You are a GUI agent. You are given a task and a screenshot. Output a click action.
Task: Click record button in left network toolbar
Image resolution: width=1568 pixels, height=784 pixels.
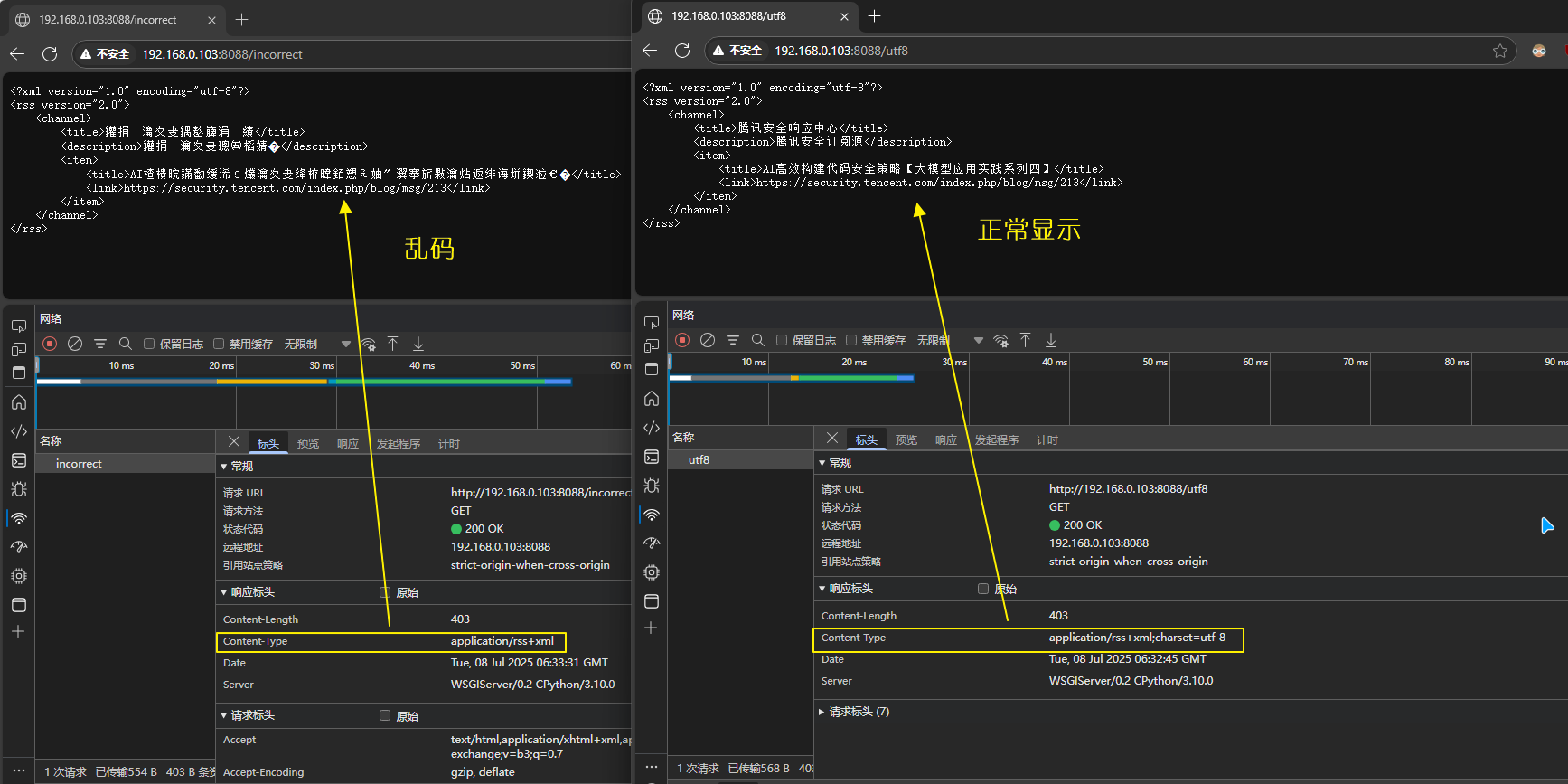point(50,344)
